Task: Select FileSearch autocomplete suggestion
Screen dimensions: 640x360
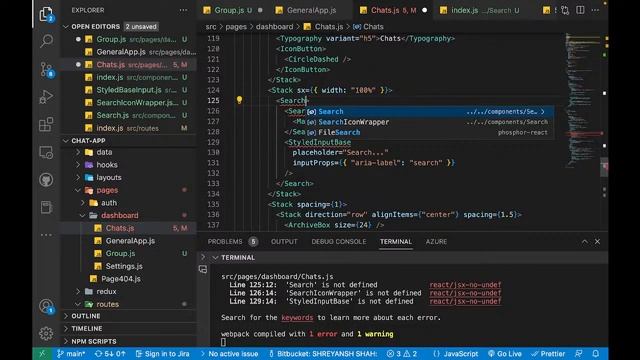Action: 429,132
